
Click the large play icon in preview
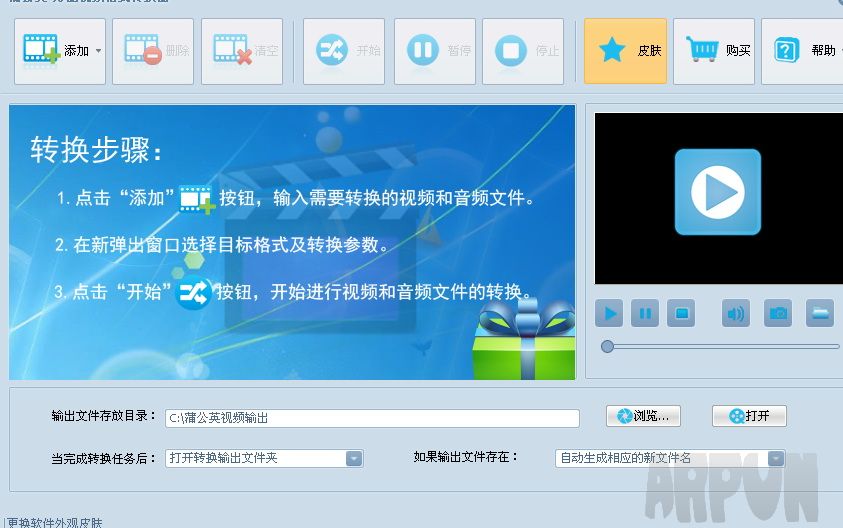718,192
